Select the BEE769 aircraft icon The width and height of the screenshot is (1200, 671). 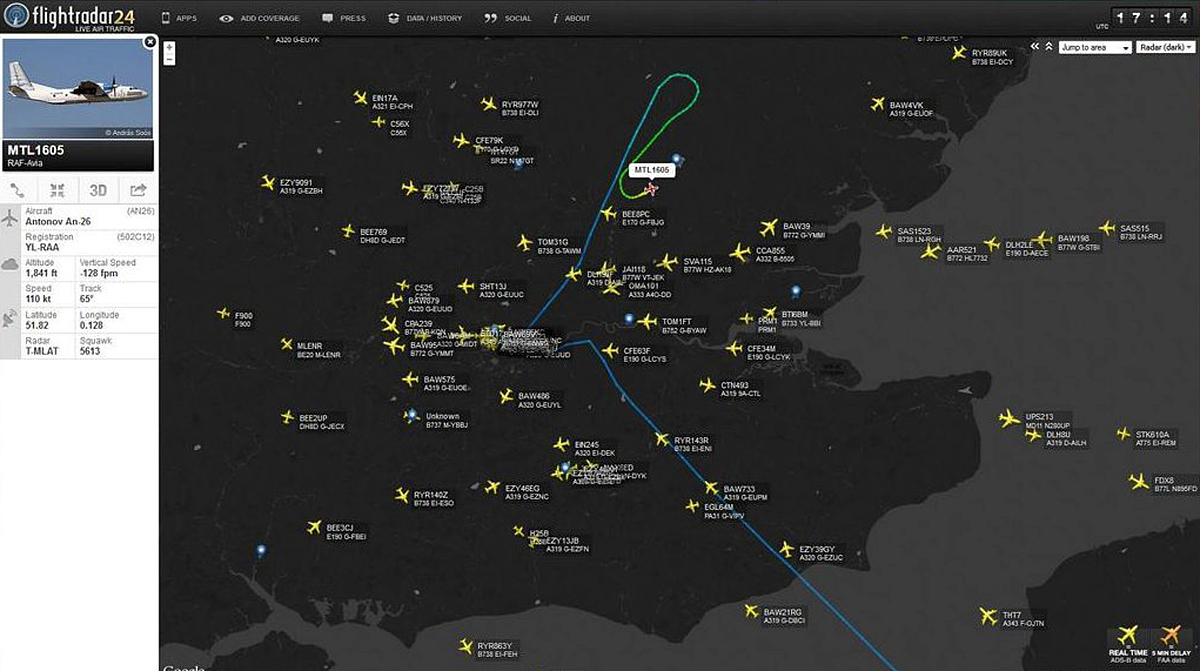(348, 231)
